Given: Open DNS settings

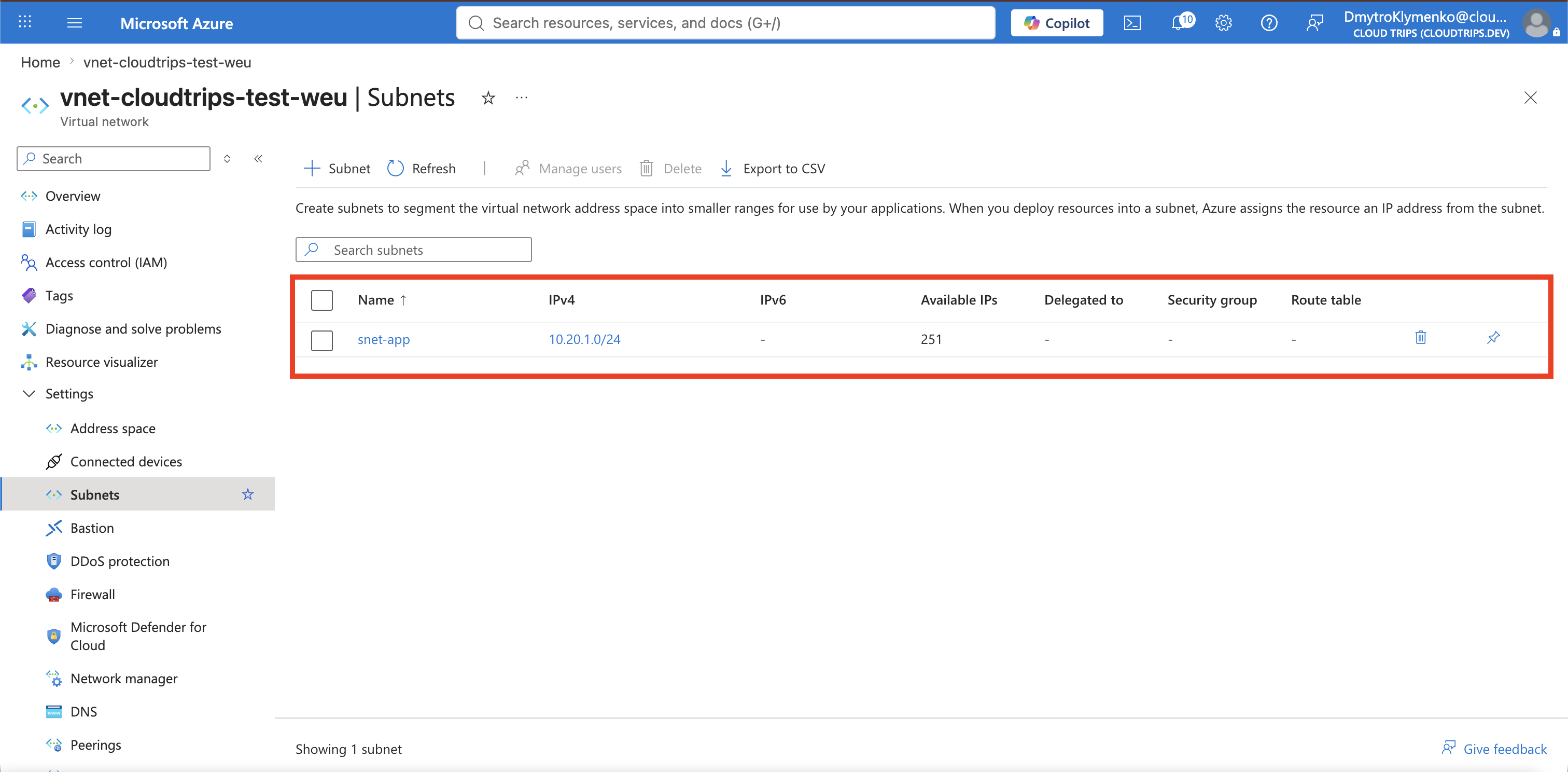Looking at the screenshot, I should (x=84, y=712).
